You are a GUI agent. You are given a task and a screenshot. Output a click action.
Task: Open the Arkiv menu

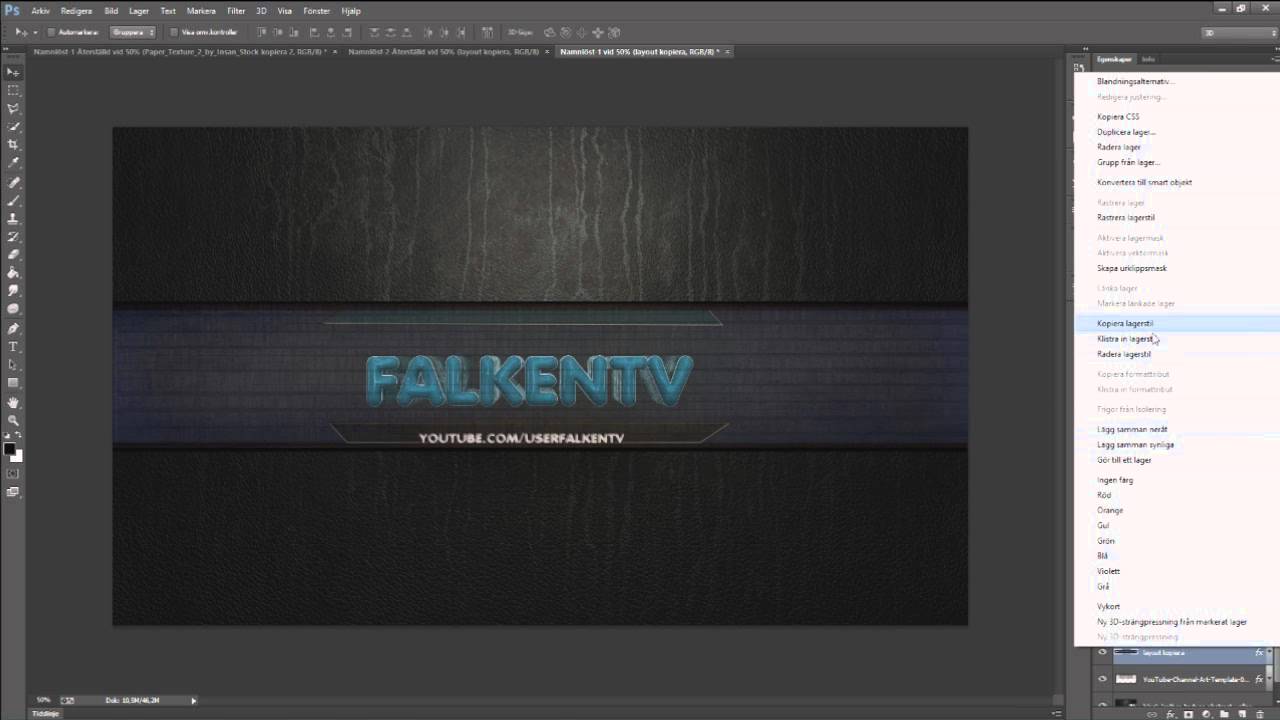pyautogui.click(x=40, y=11)
